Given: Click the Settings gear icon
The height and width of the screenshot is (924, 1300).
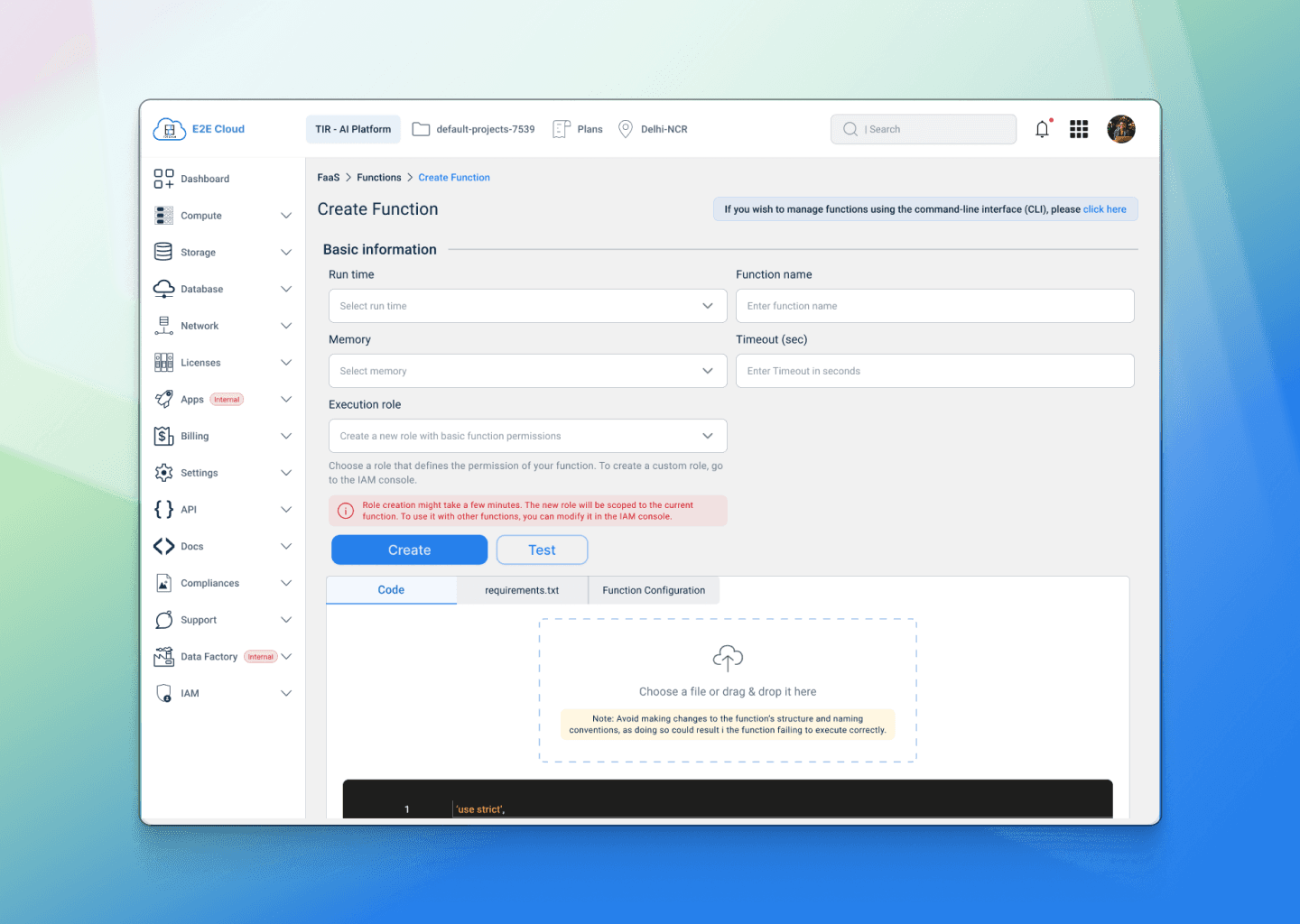Looking at the screenshot, I should click(163, 473).
